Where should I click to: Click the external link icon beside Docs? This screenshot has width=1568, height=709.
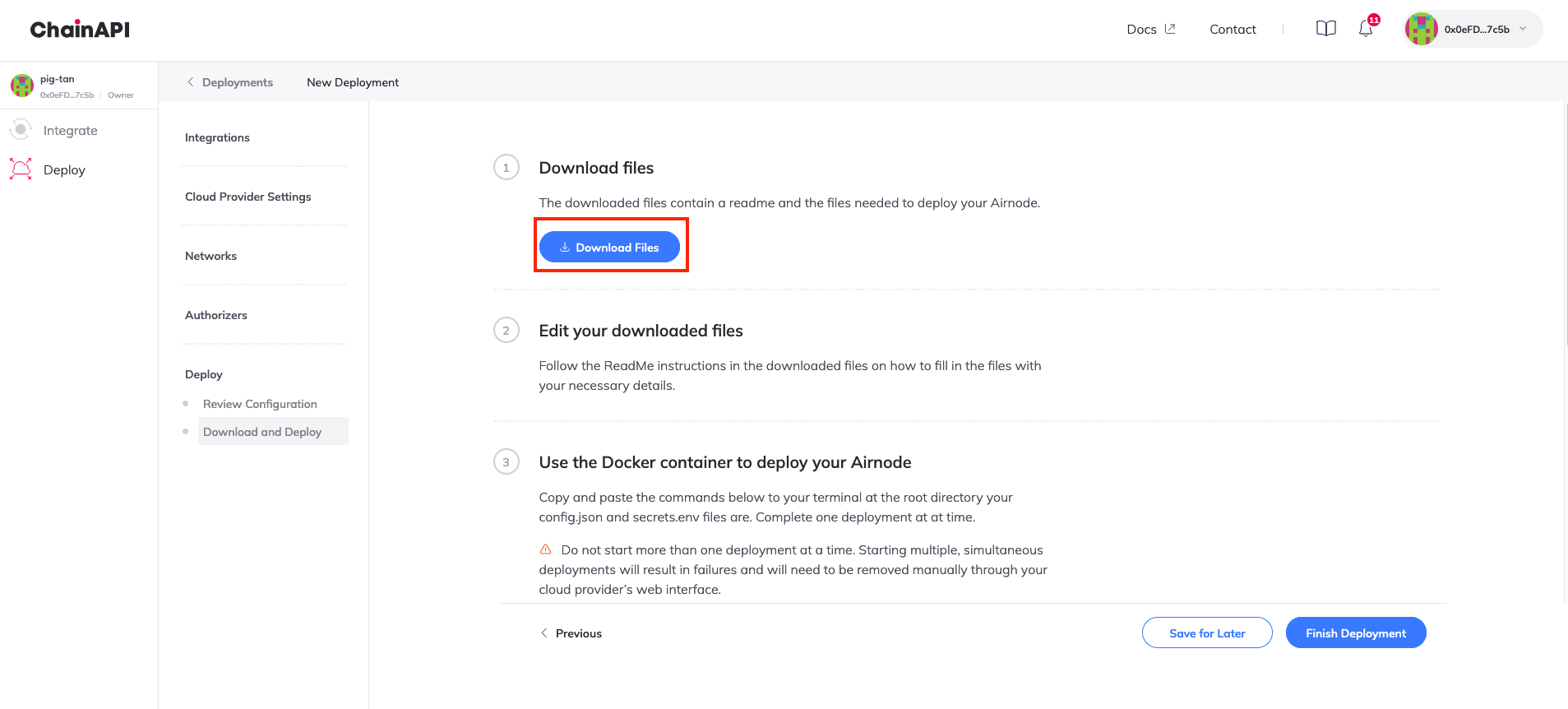(1170, 29)
